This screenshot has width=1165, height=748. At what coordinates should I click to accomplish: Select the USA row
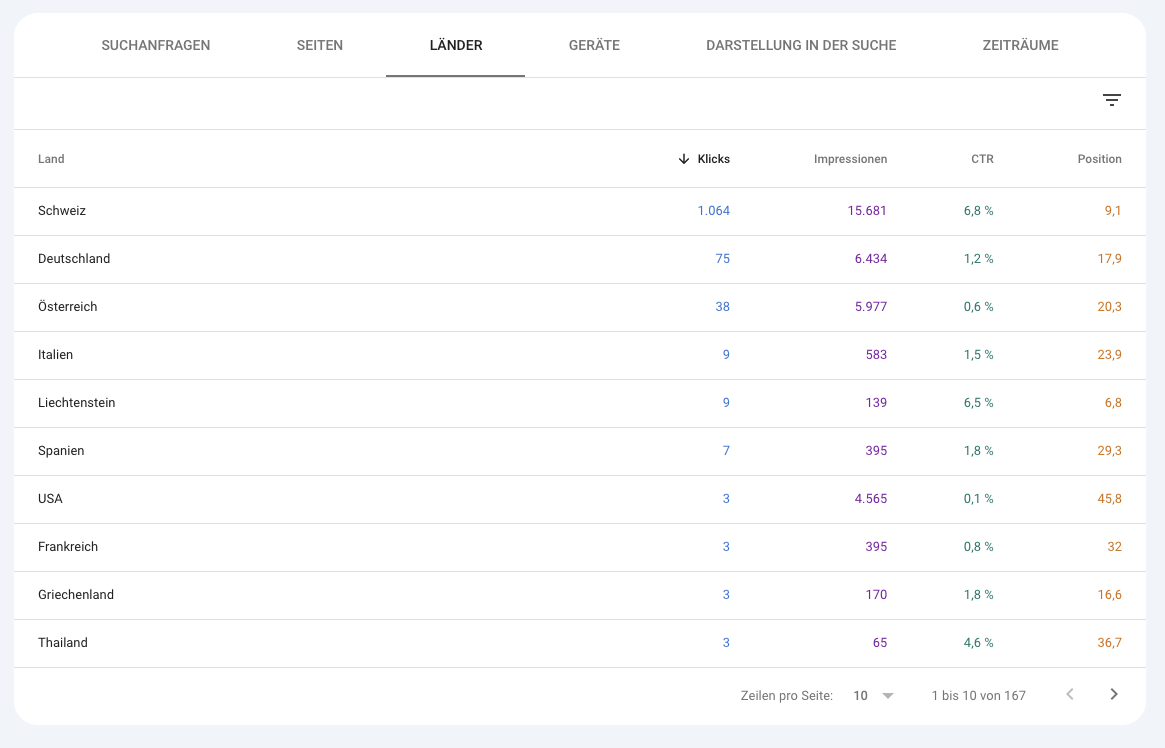click(x=580, y=499)
